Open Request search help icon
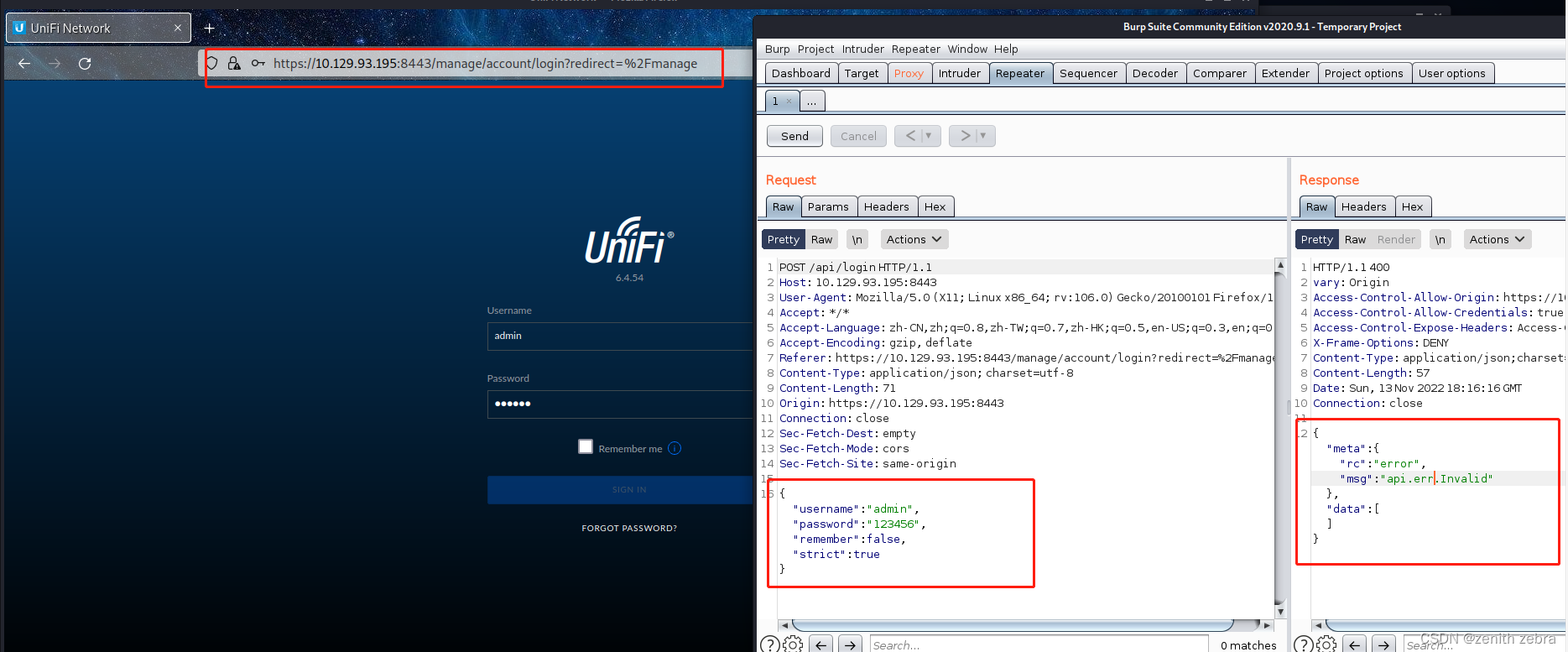Screen dimensions: 1568x652 coord(769,644)
